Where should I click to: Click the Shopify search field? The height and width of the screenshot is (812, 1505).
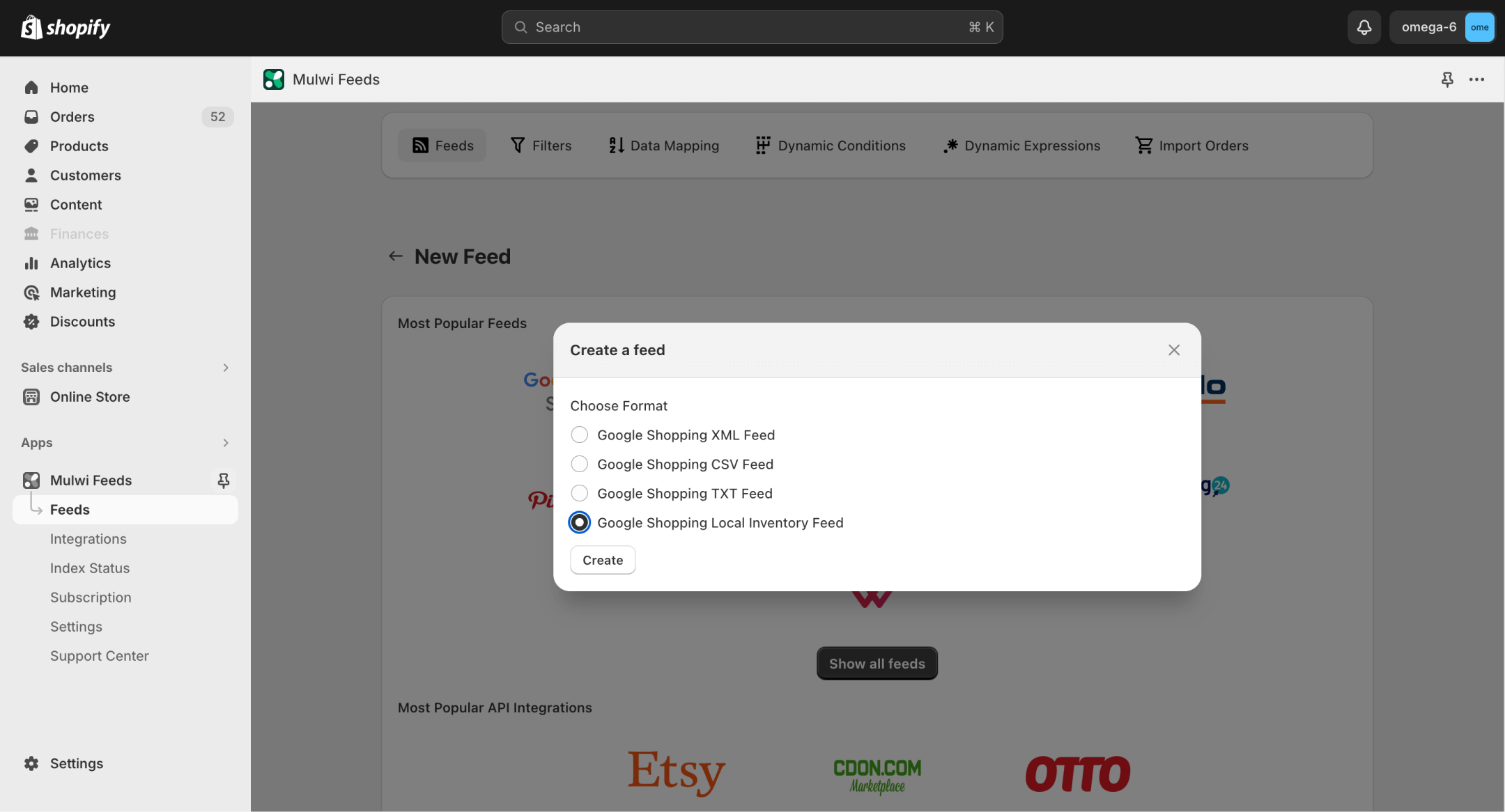752,27
